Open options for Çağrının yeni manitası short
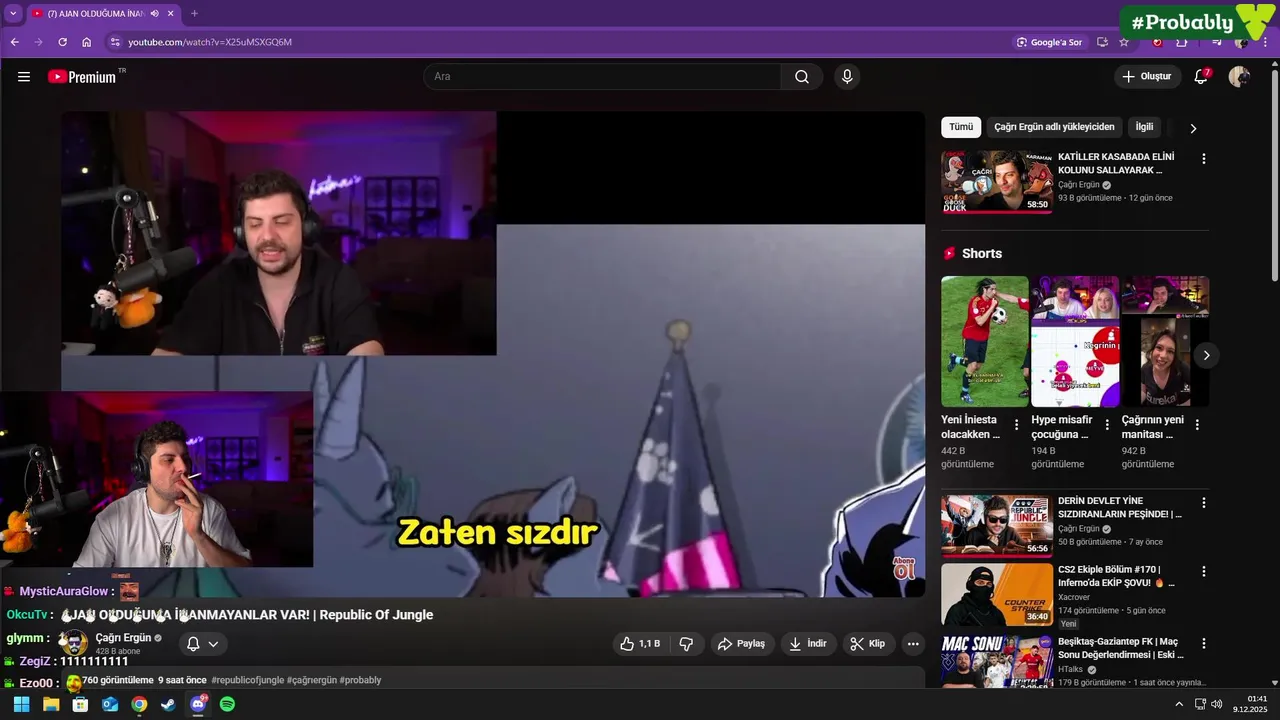 click(x=1196, y=424)
